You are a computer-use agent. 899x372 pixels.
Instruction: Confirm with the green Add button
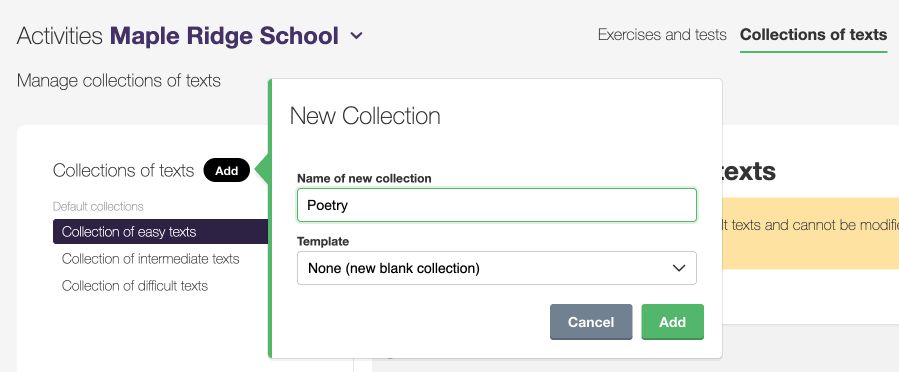point(673,322)
